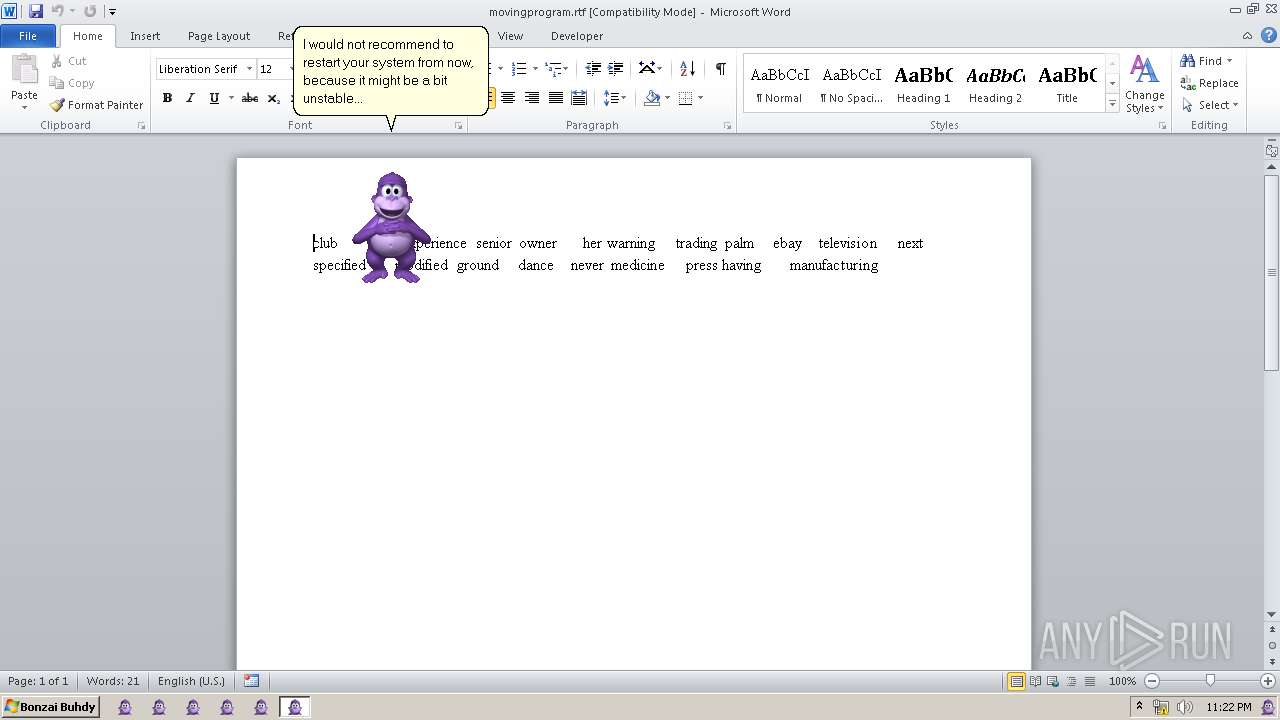Open the Select dropdown in Editing
This screenshot has width=1280, height=720.
1210,105
